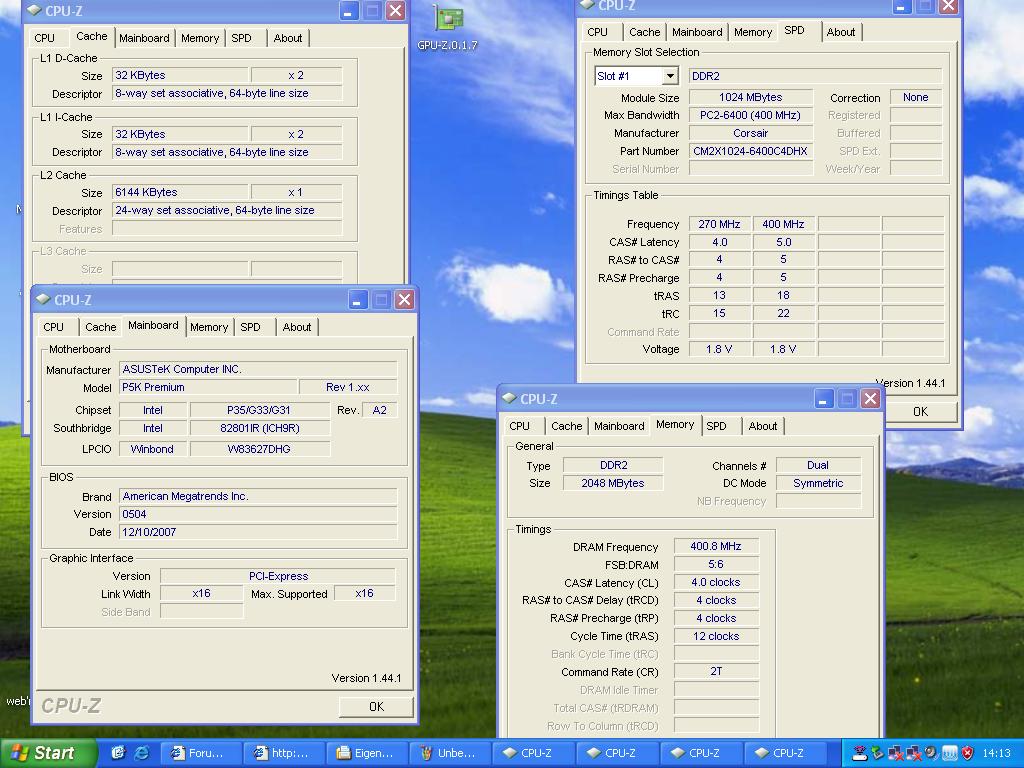1024x768 pixels.
Task: Click the Windows Start button
Action: pyautogui.click(x=48, y=753)
